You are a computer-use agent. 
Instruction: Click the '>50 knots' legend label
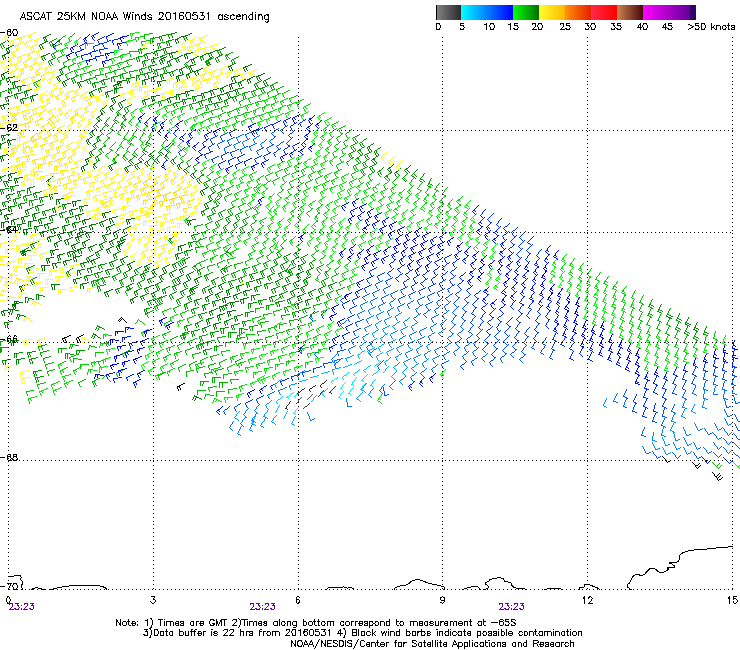711,27
